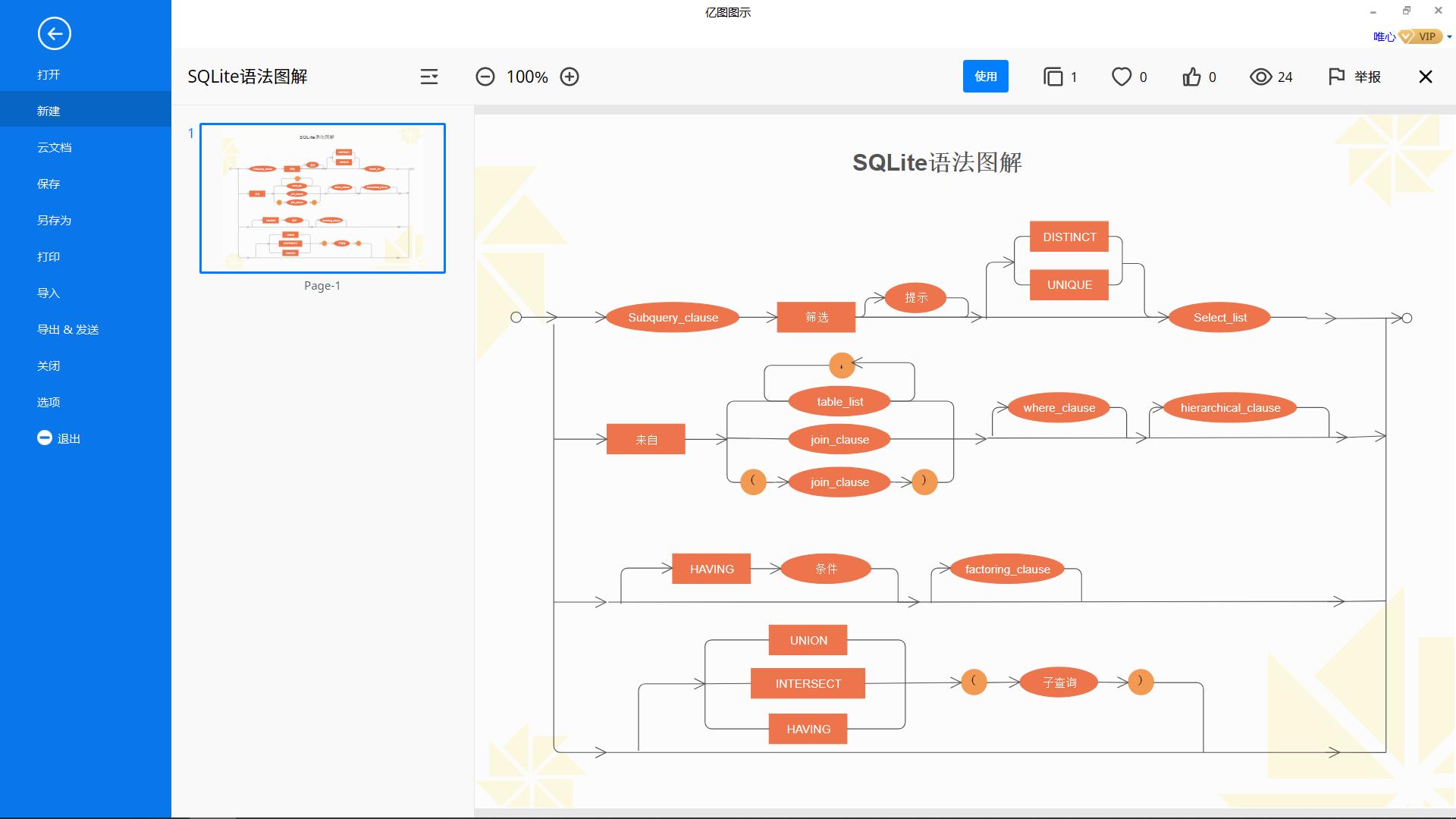
Task: Select 选项 from the sidebar
Action: click(48, 402)
